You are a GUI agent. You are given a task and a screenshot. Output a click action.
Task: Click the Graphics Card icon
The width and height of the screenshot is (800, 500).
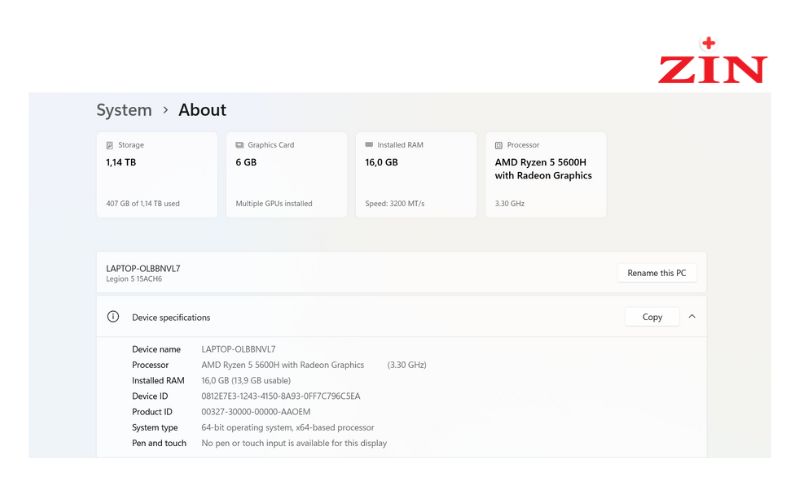click(239, 145)
